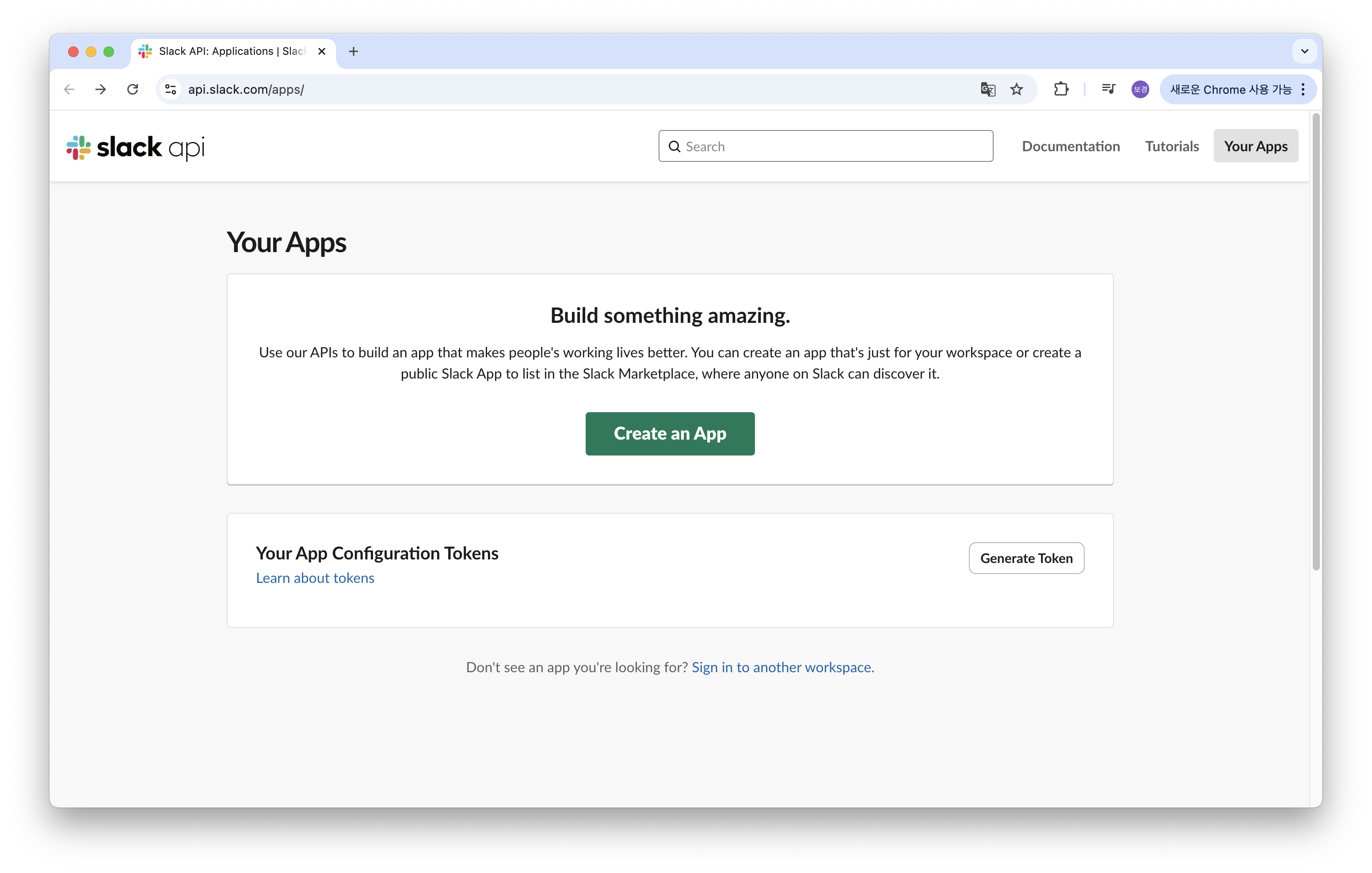
Task: Focus the Search input field
Action: [x=832, y=146]
